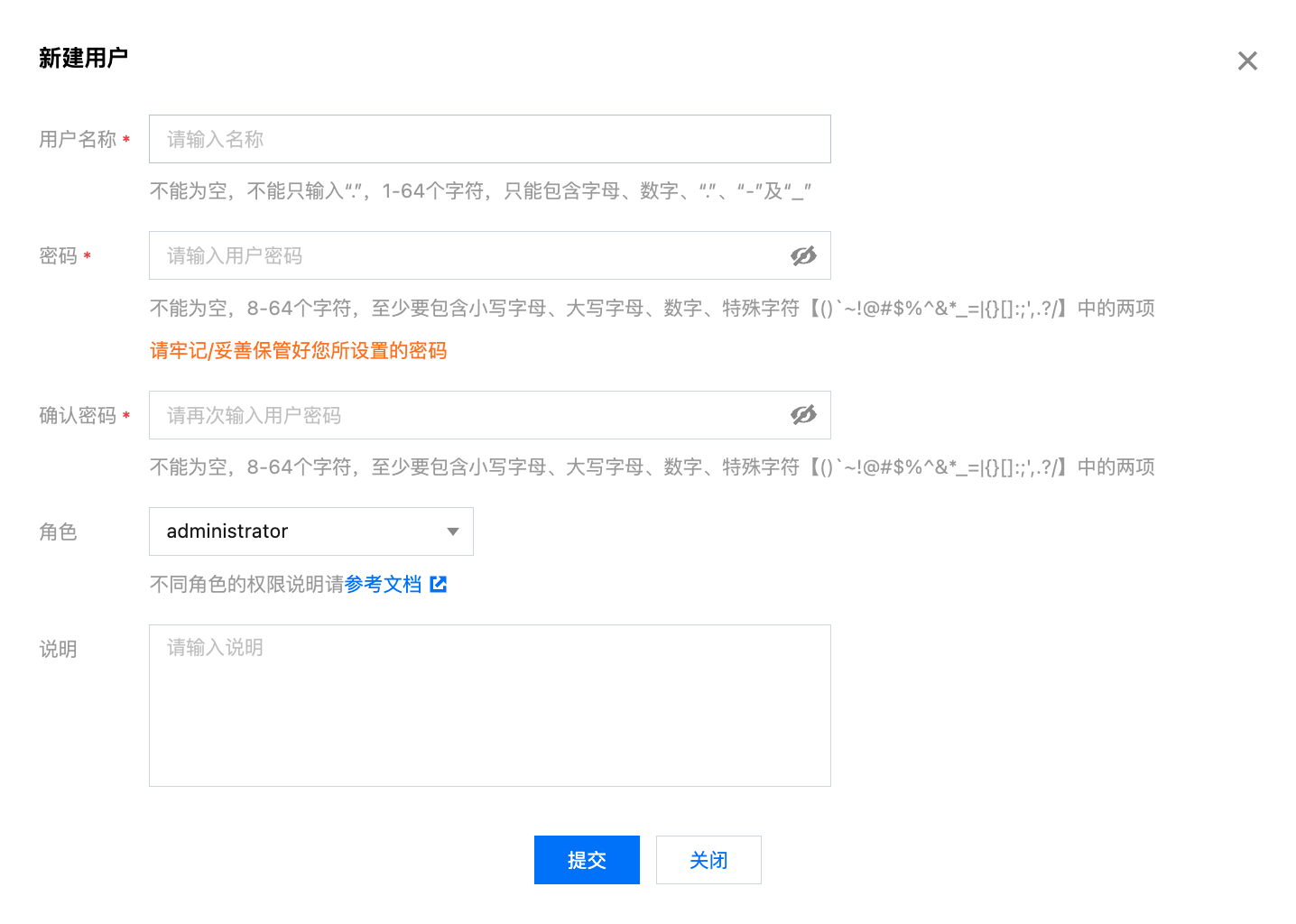Click the 角色 field label
Viewport: 1296px width, 924px height.
[x=58, y=531]
